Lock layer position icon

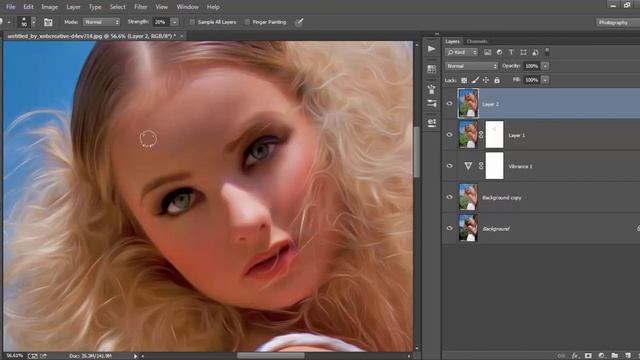[486, 80]
